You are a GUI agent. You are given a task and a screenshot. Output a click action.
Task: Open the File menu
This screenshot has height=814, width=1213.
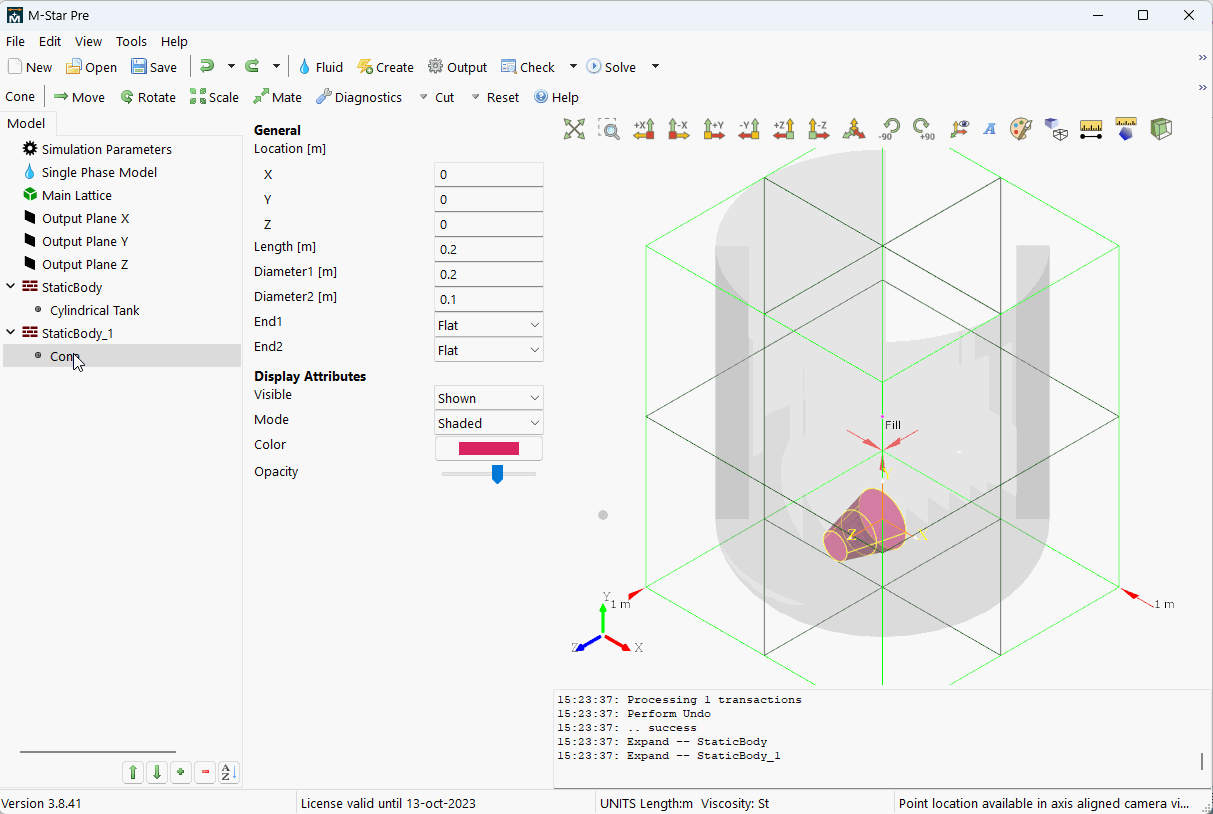click(15, 41)
